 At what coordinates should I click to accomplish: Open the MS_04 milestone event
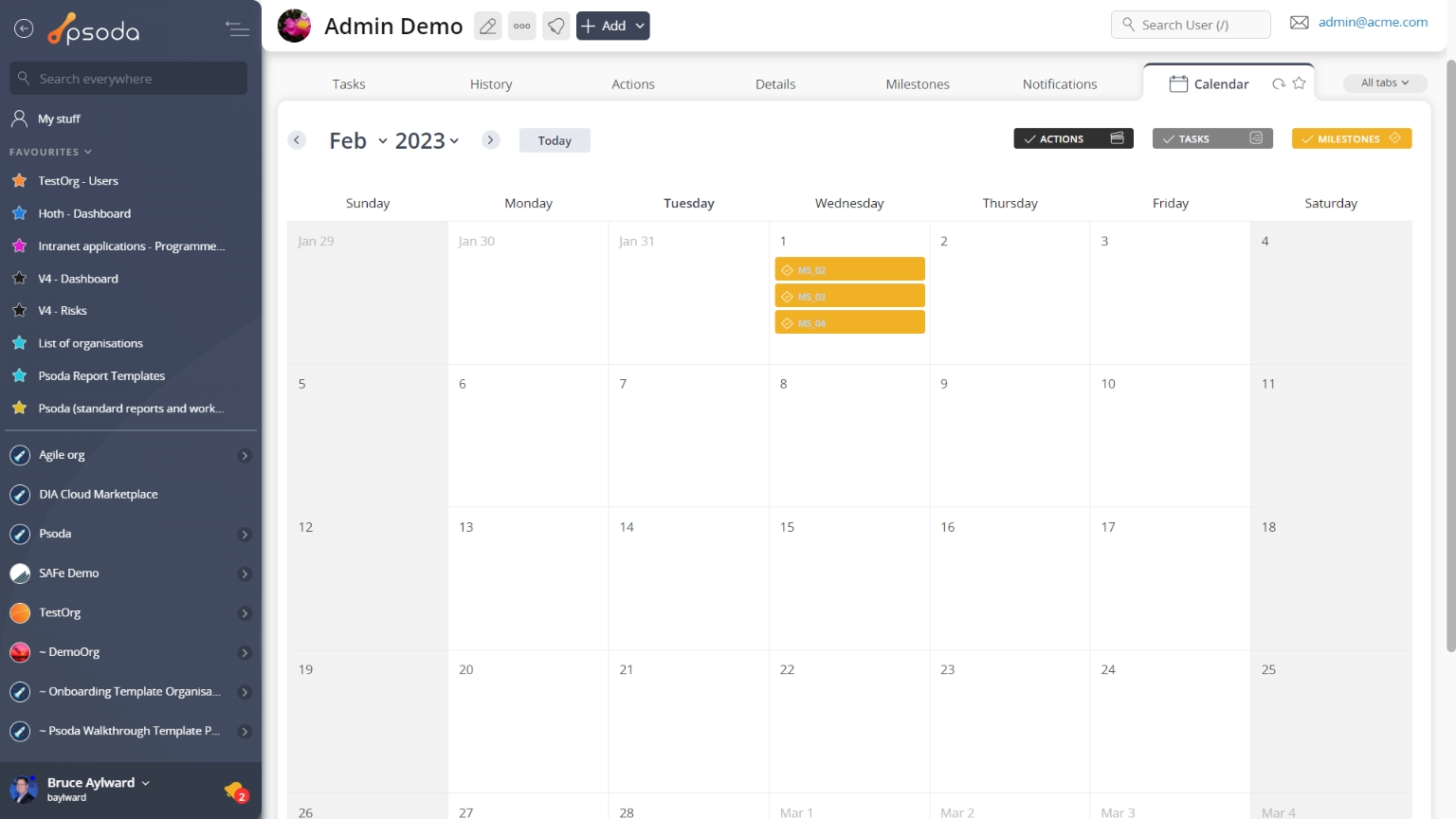click(849, 322)
